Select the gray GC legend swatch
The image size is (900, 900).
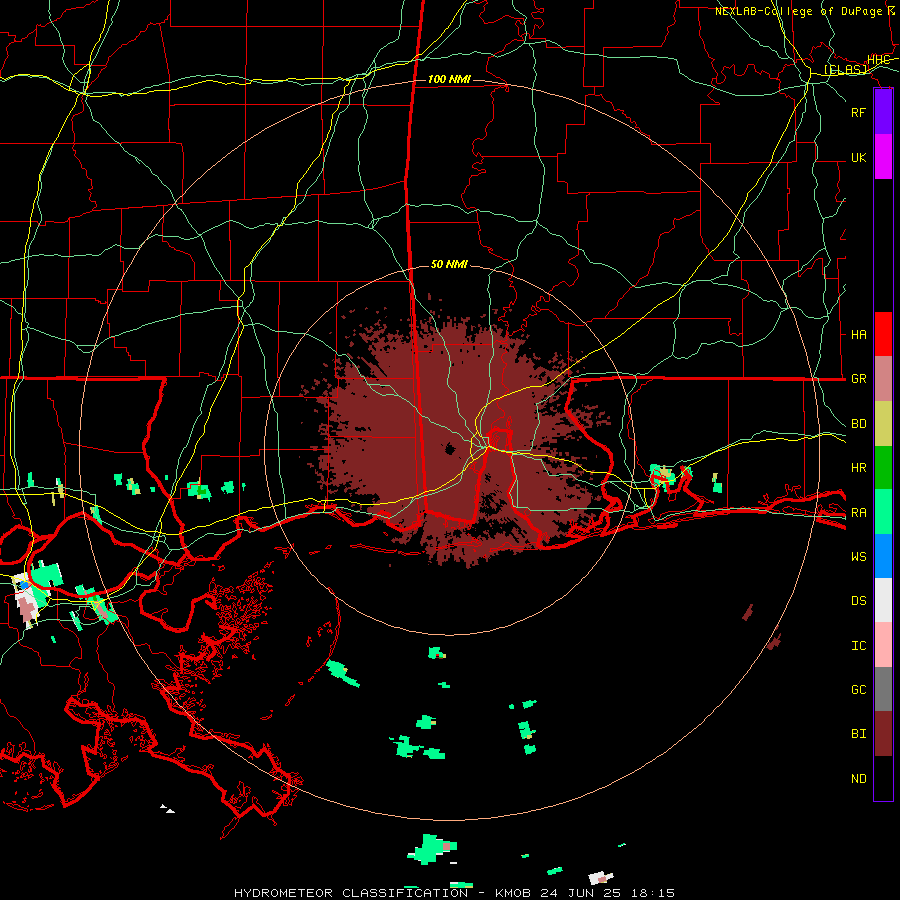(x=883, y=689)
